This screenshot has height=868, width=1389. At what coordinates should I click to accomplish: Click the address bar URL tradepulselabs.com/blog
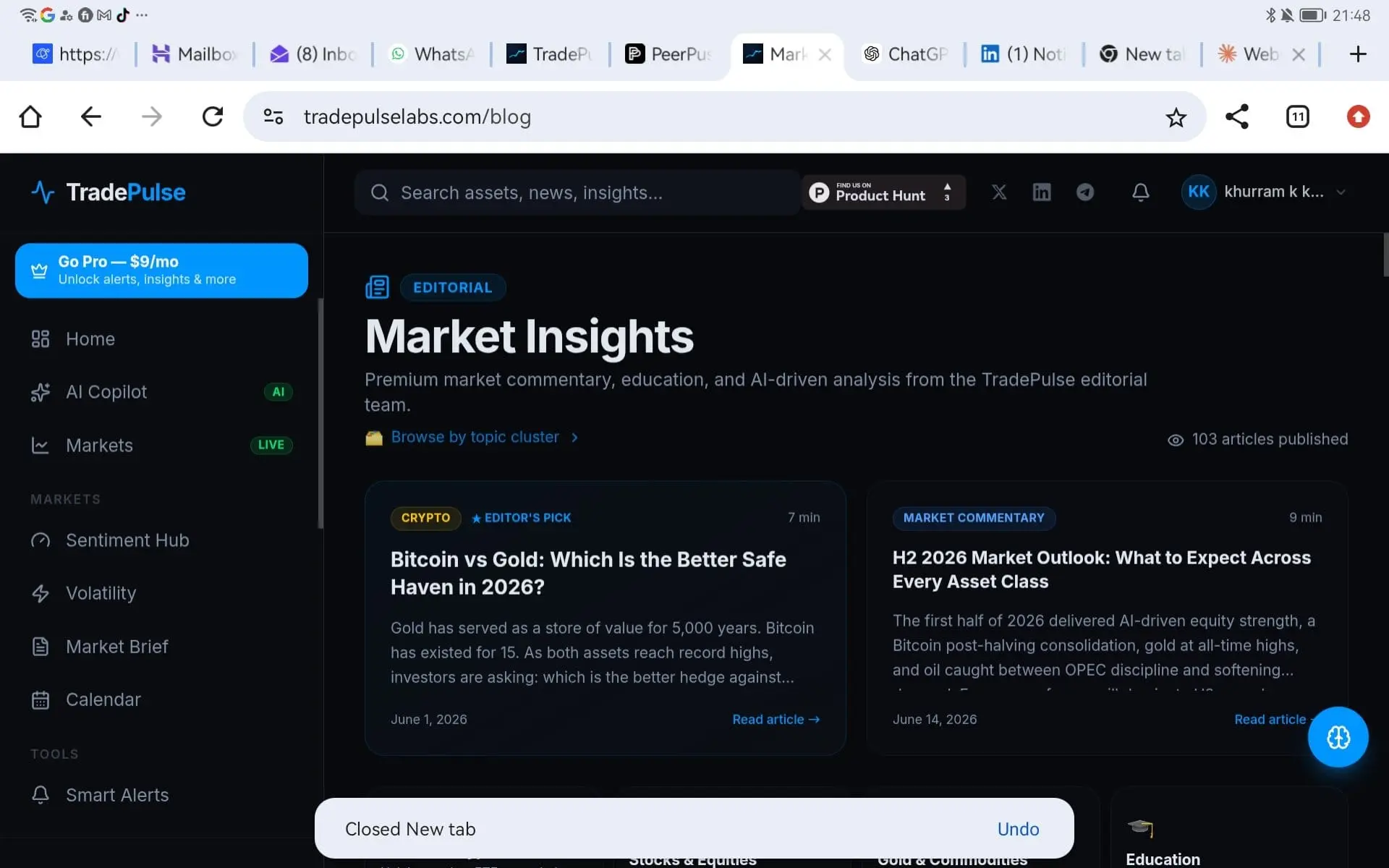pyautogui.click(x=417, y=116)
